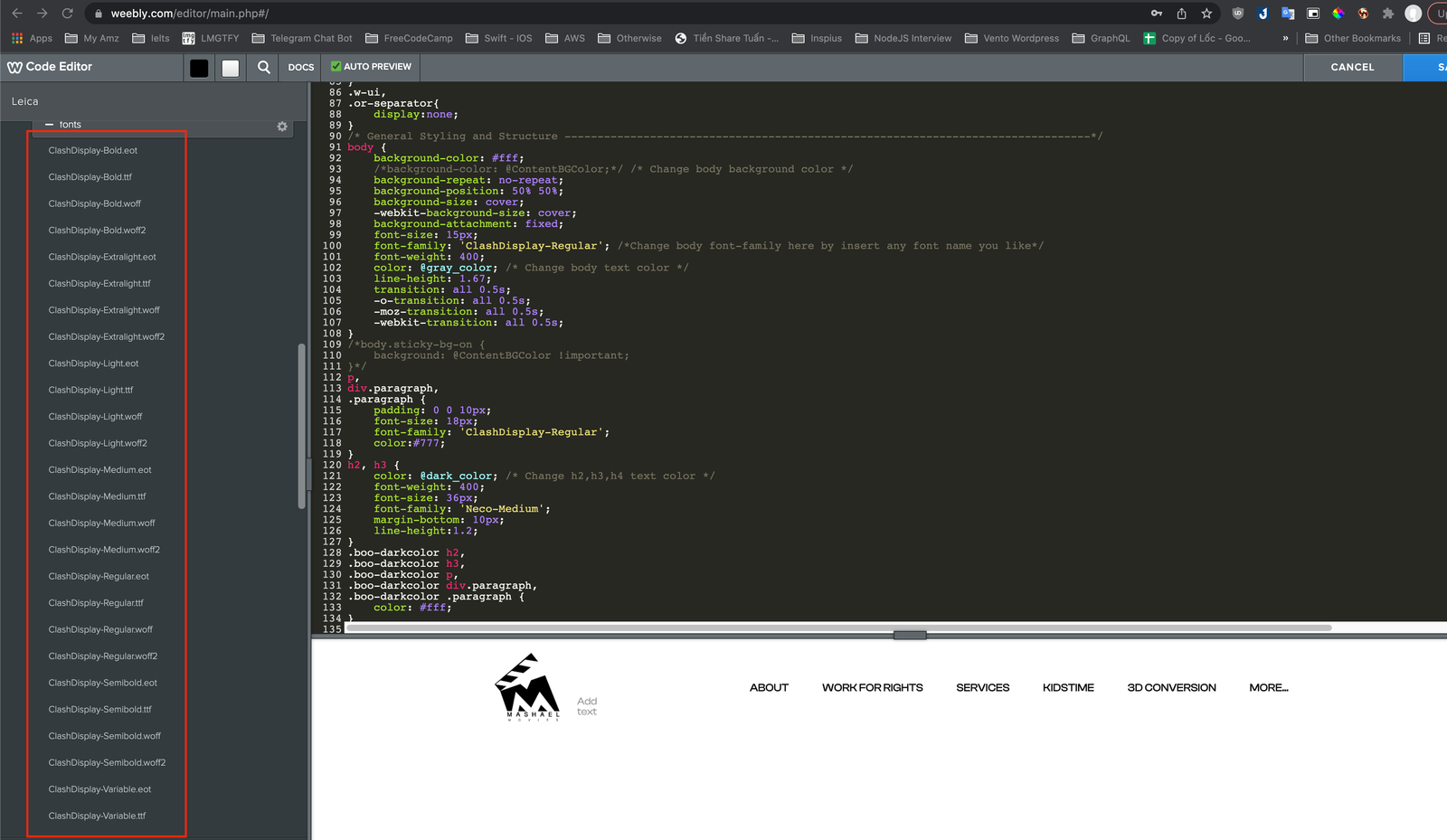Switch editor to white background mode

tap(231, 67)
